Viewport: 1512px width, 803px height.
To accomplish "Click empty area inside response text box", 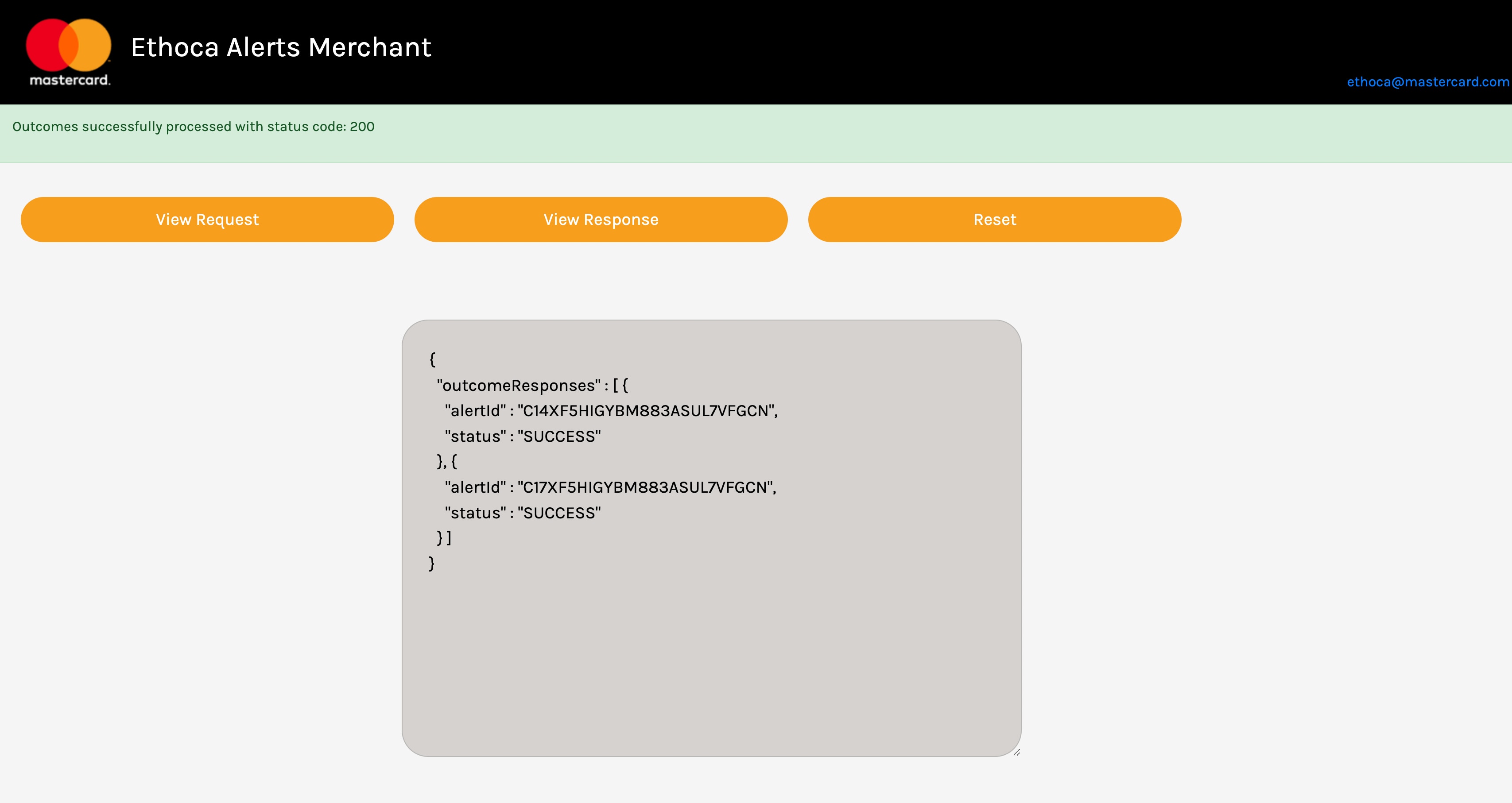I will point(710,657).
